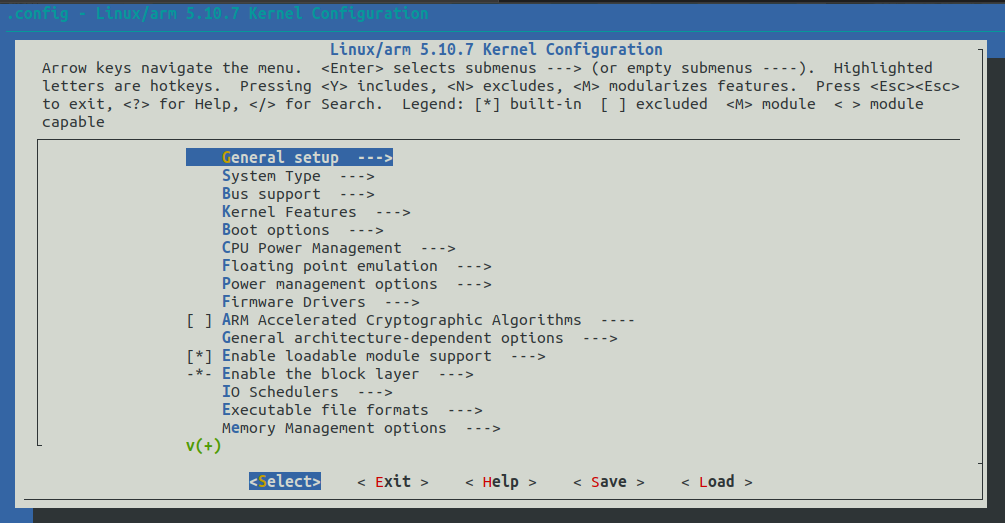Click the Save button

click(609, 481)
